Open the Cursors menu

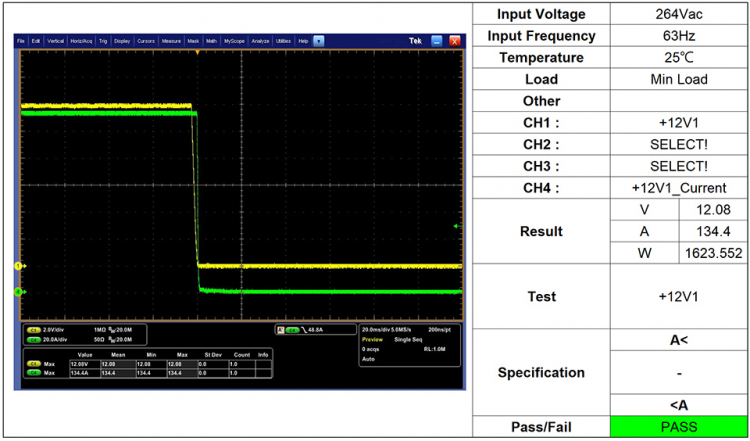[145, 41]
